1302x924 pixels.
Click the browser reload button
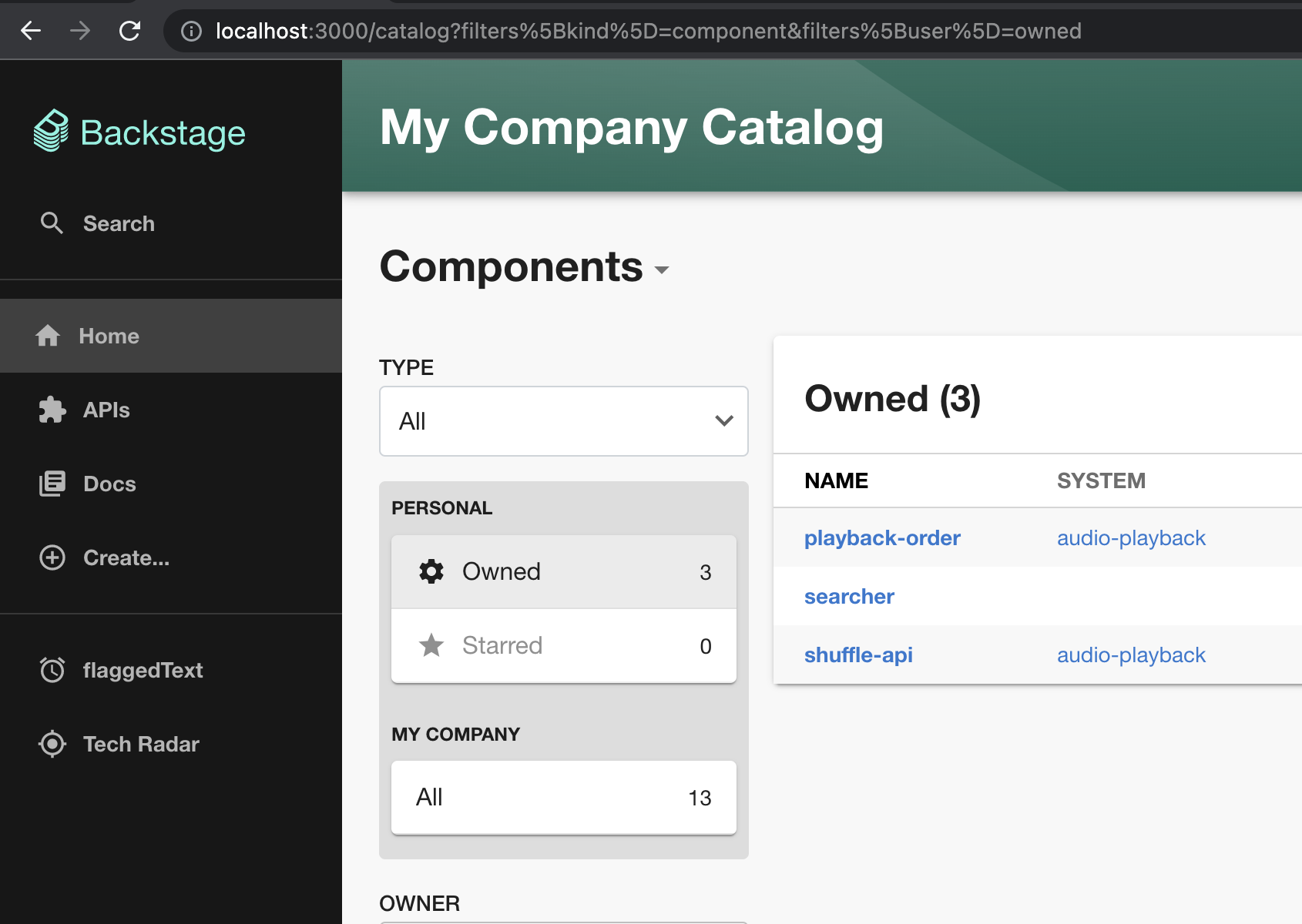[x=129, y=31]
